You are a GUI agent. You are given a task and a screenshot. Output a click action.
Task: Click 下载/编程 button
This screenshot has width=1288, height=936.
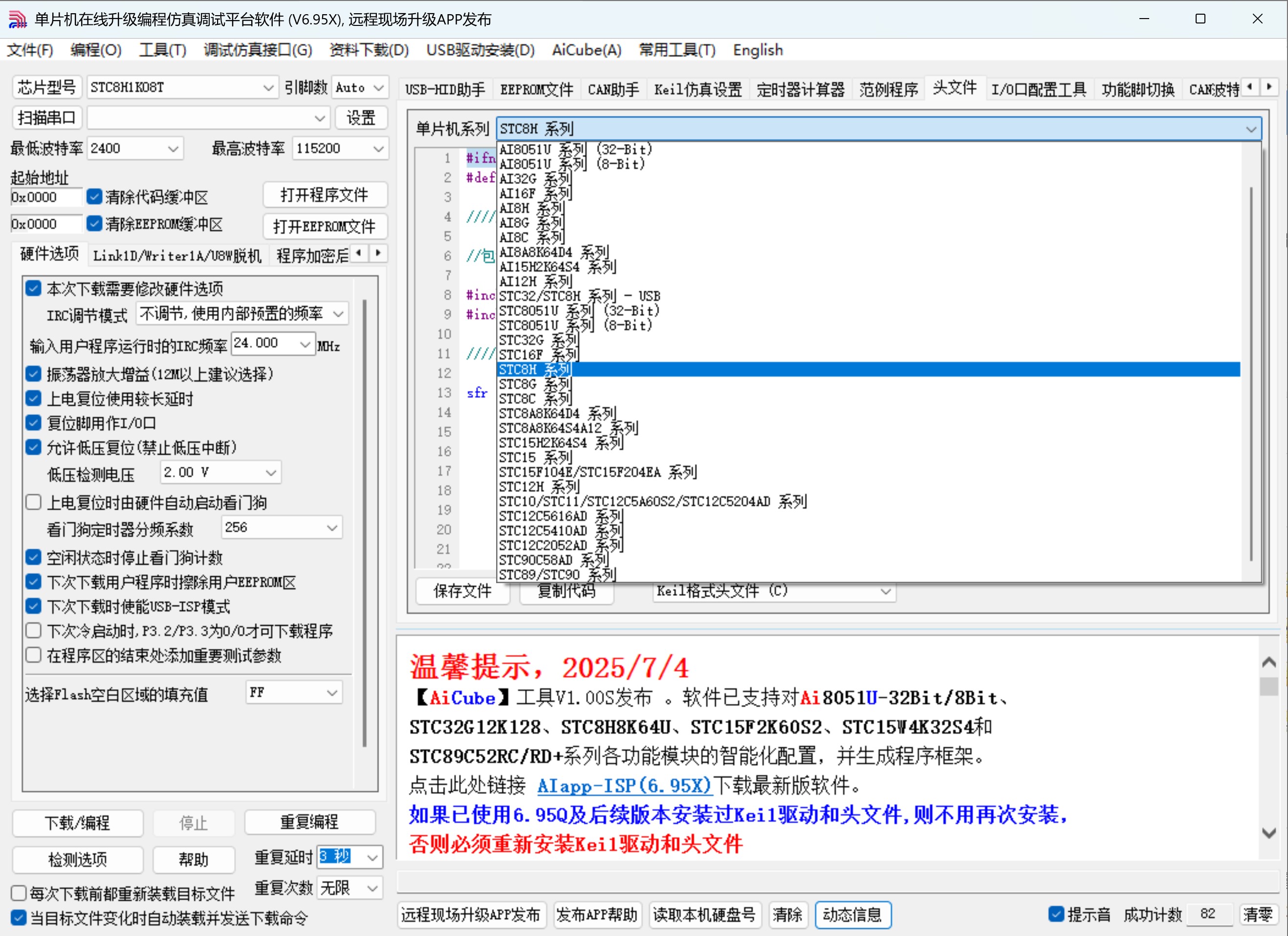pyautogui.click(x=77, y=823)
